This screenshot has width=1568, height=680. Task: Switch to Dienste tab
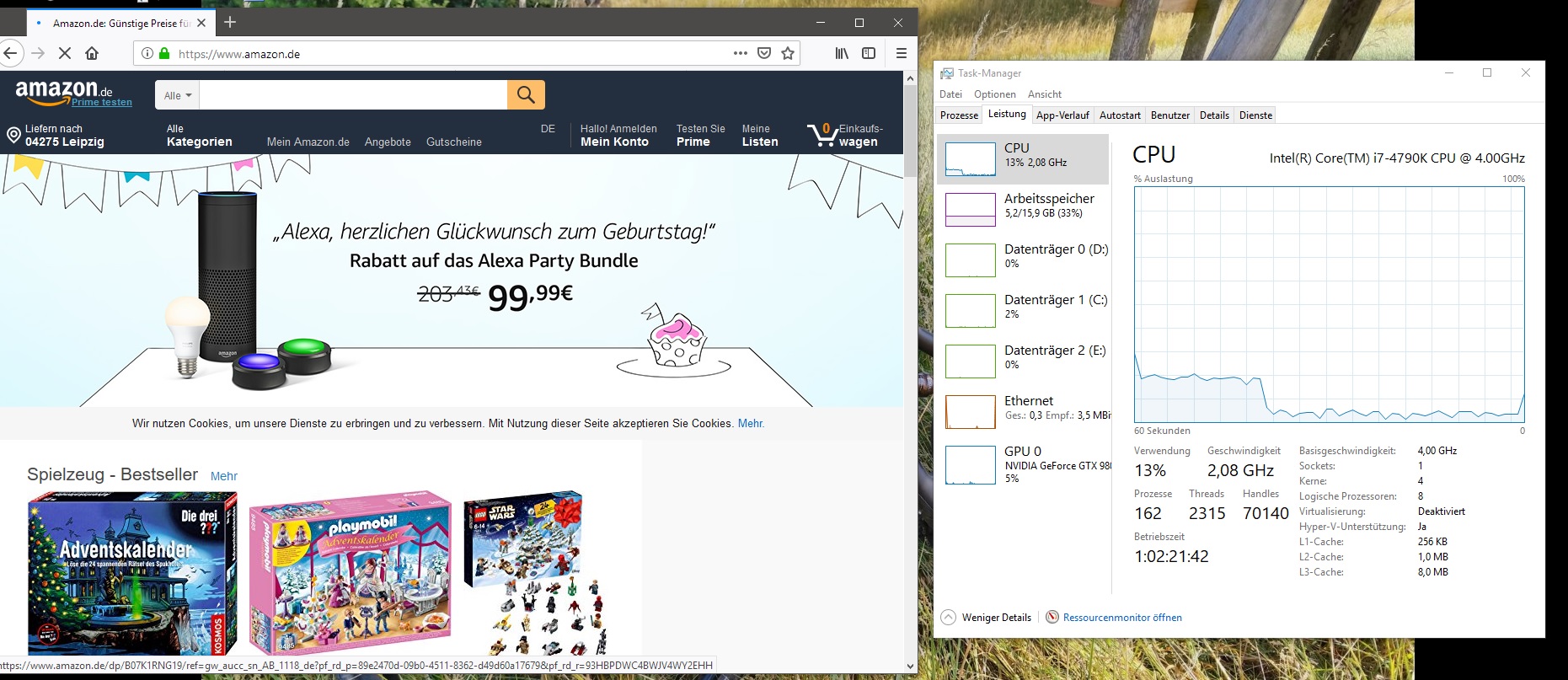coord(1255,115)
